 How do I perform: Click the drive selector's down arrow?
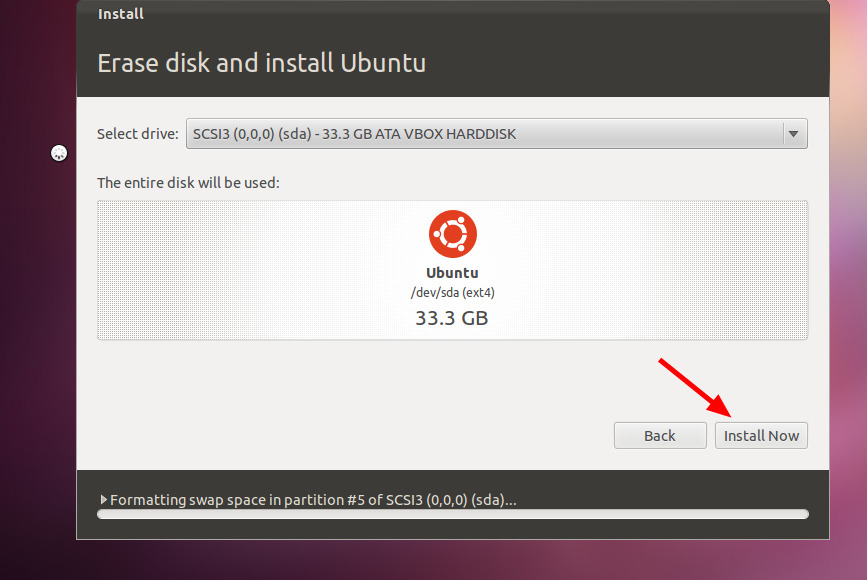[793, 133]
